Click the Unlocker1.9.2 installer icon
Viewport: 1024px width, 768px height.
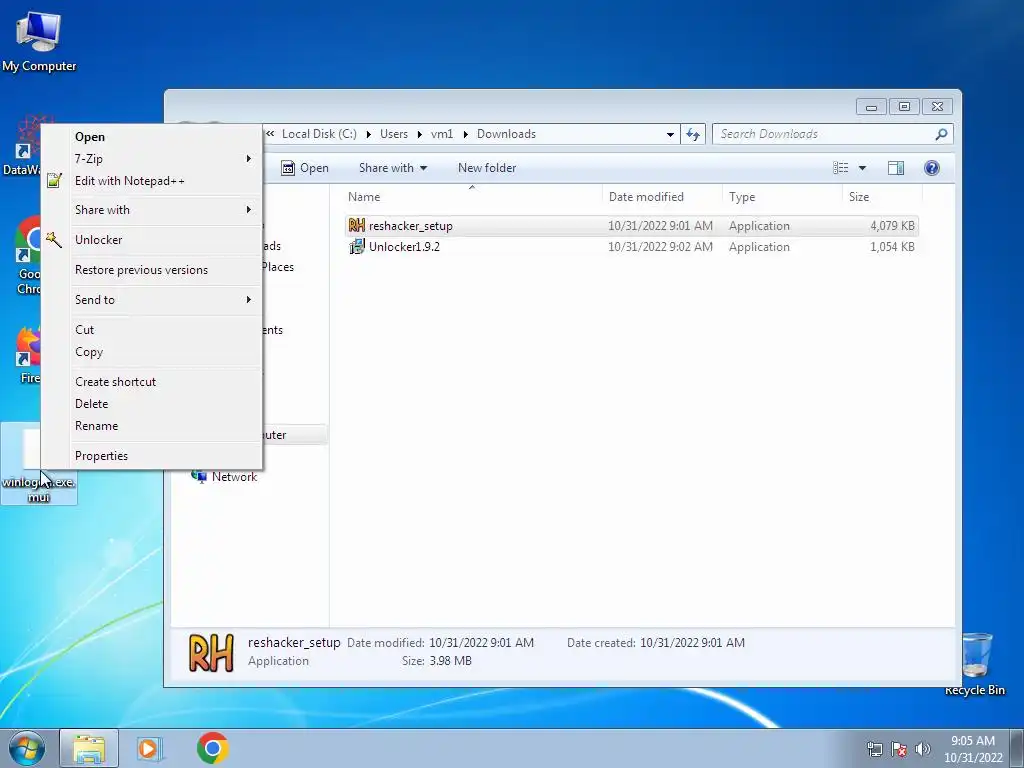pyautogui.click(x=357, y=246)
